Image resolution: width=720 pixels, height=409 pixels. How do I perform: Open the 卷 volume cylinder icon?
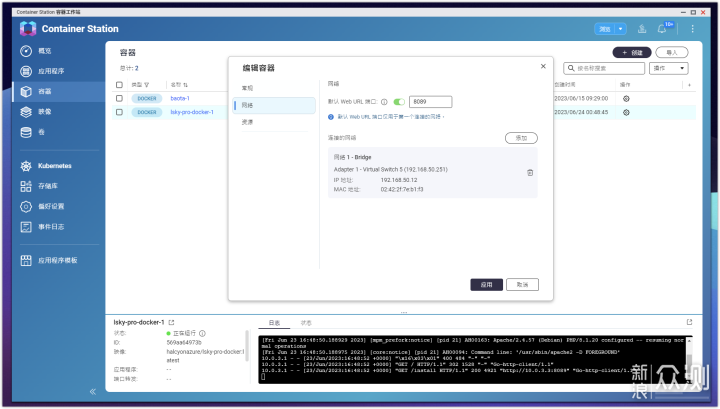point(26,132)
